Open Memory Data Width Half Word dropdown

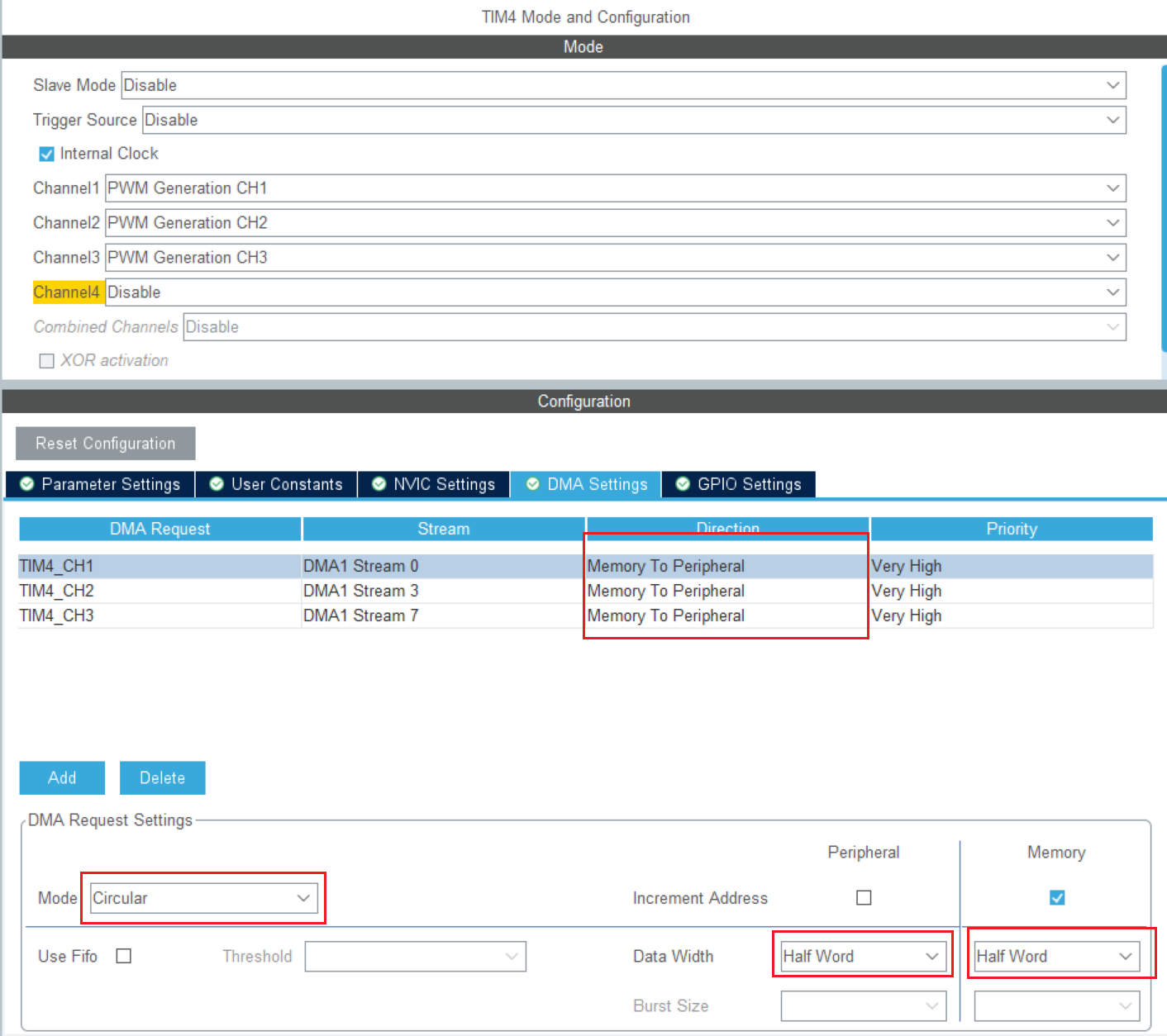(x=1057, y=957)
